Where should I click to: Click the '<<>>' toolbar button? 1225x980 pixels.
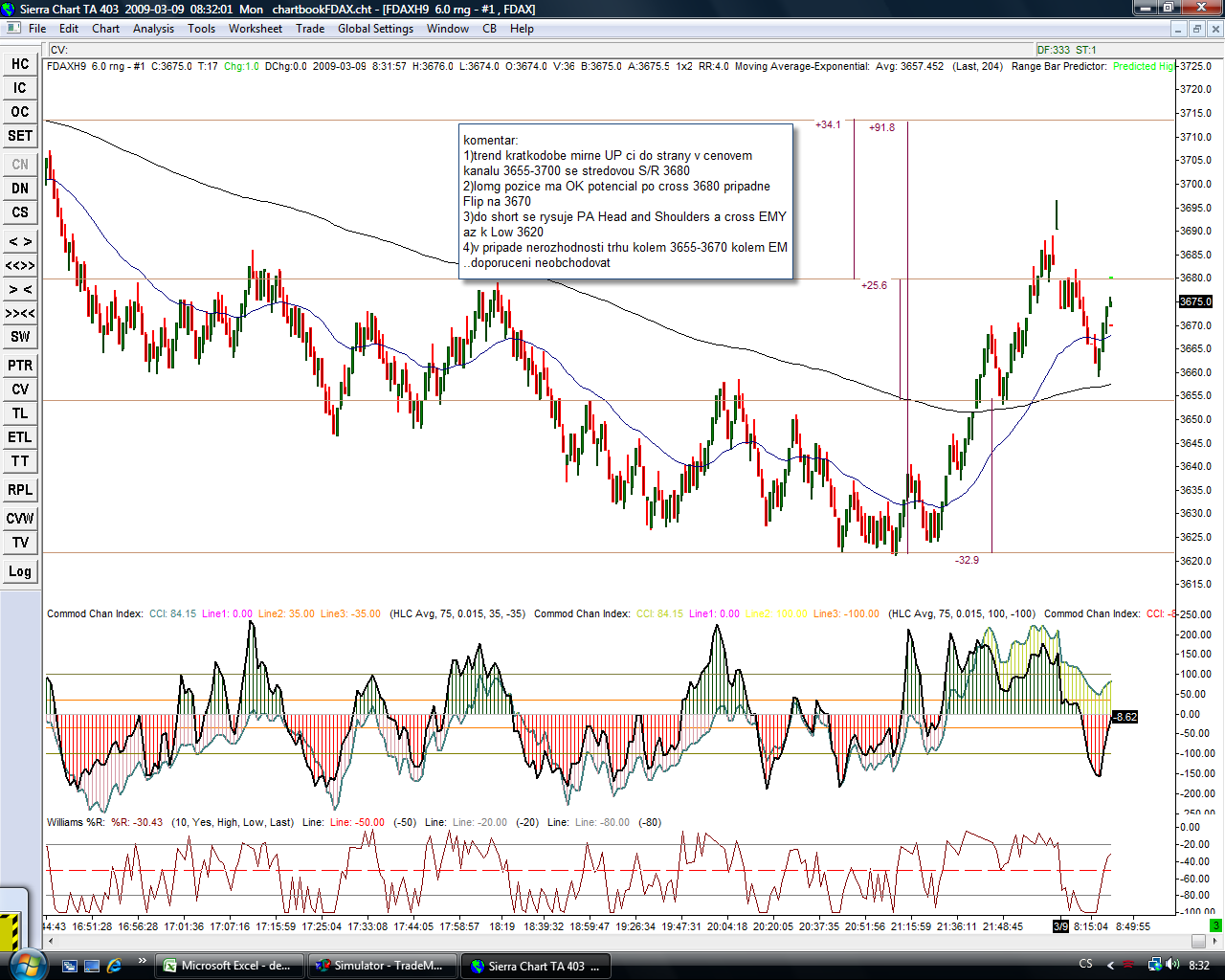(20, 265)
